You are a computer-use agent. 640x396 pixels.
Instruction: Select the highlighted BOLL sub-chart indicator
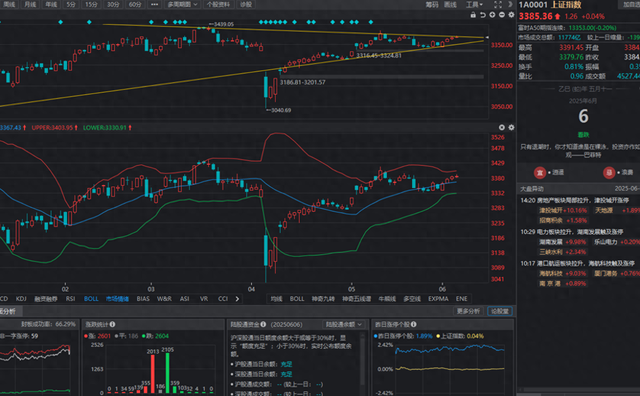(x=91, y=299)
